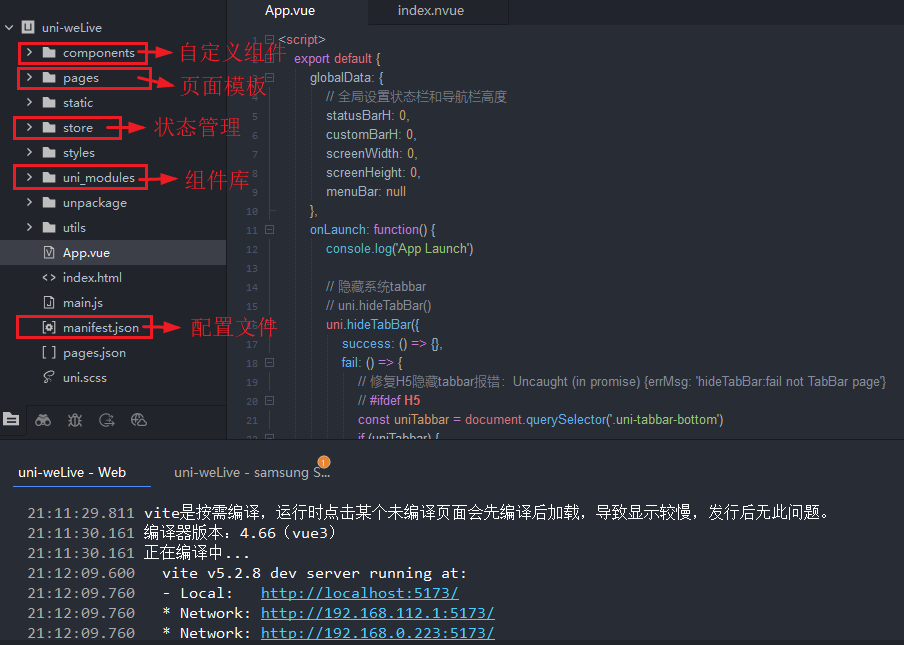Open the debug bug icon
The width and height of the screenshot is (904, 645).
point(75,420)
